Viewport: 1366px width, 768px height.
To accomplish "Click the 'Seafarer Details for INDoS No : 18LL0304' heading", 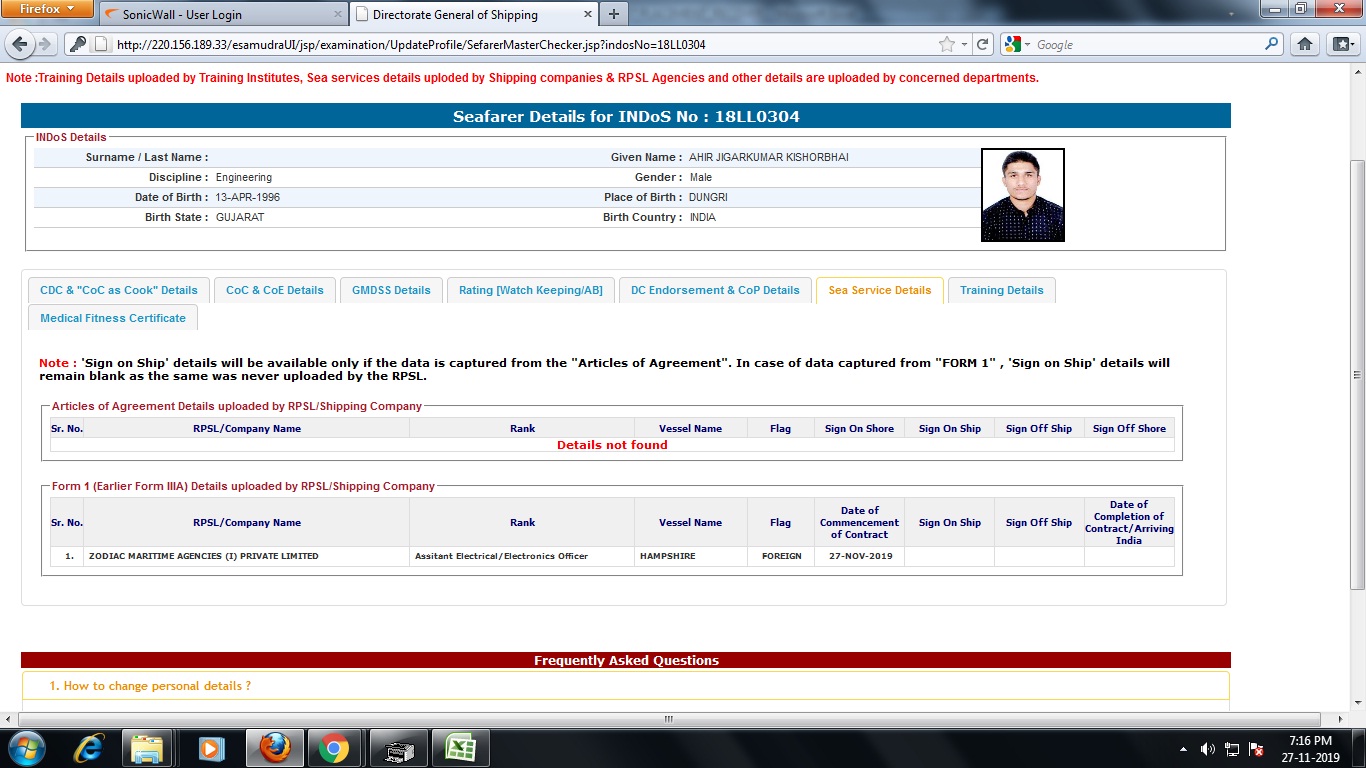I will (x=626, y=116).
